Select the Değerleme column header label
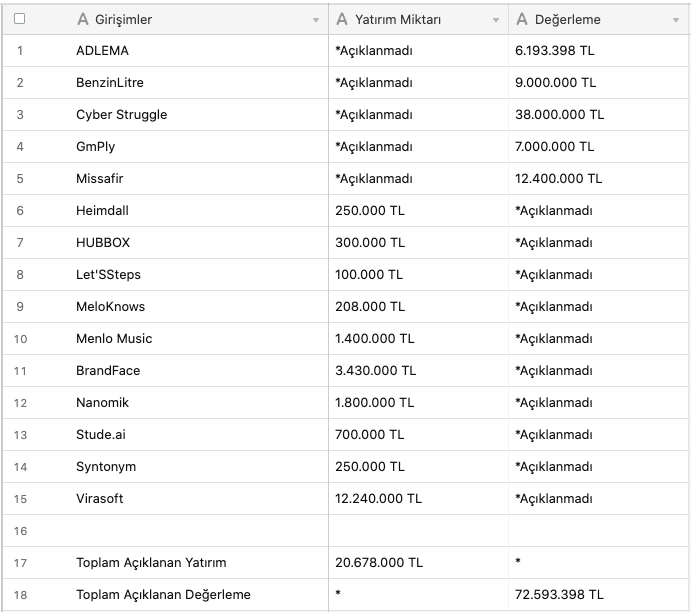Screen dimensions: 691x612 pos(567,19)
